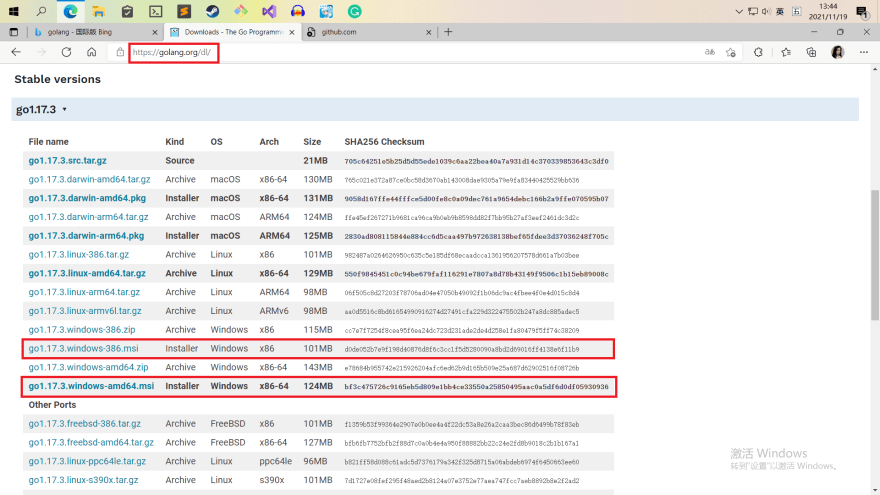Download go1.17.3.darwin-amd64.pkg installer
This screenshot has width=880, height=495.
[87, 198]
